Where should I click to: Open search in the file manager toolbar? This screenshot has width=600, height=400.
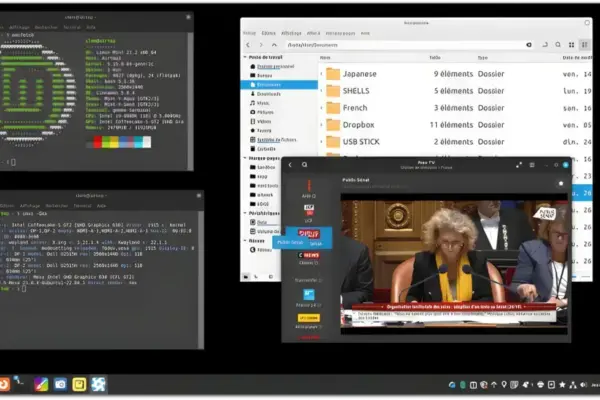558,45
